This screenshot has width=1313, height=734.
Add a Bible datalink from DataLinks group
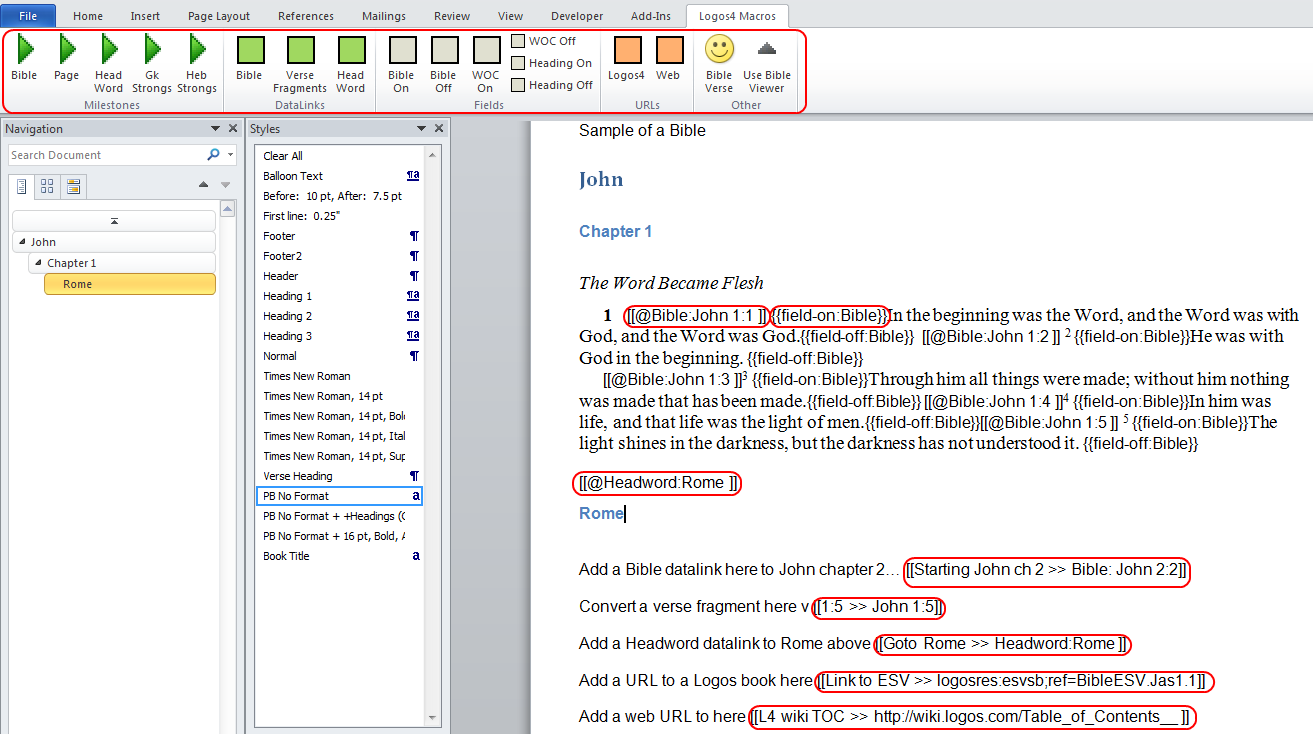pos(249,58)
